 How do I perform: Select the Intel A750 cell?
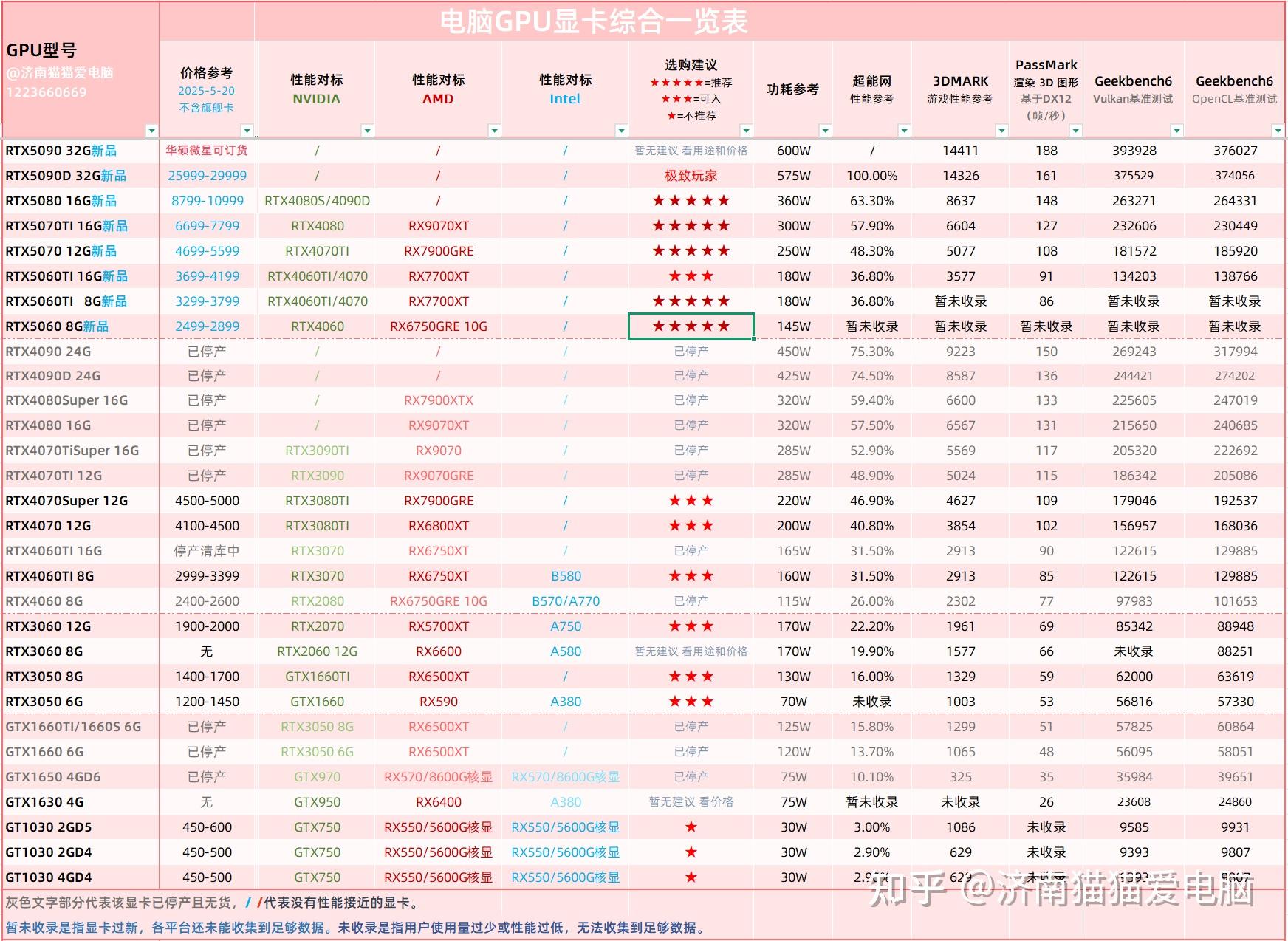pyautogui.click(x=566, y=626)
